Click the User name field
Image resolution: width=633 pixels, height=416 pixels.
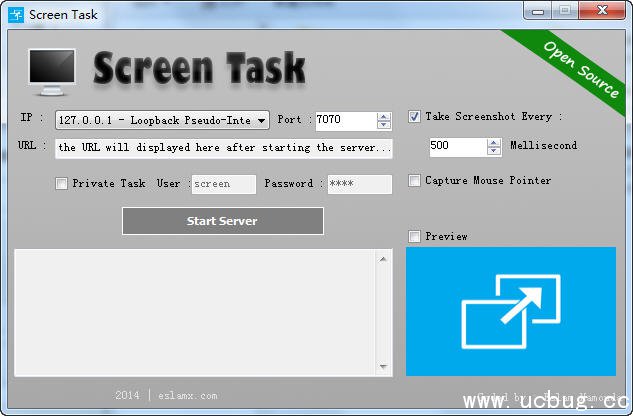point(223,184)
